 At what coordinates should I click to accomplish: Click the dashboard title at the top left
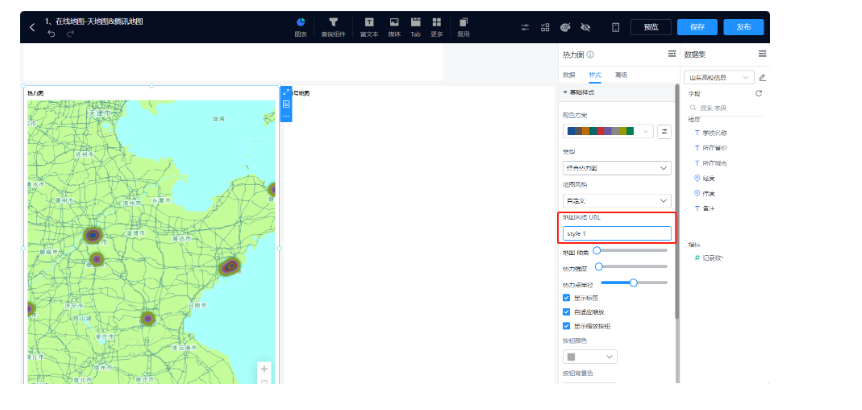[94, 21]
